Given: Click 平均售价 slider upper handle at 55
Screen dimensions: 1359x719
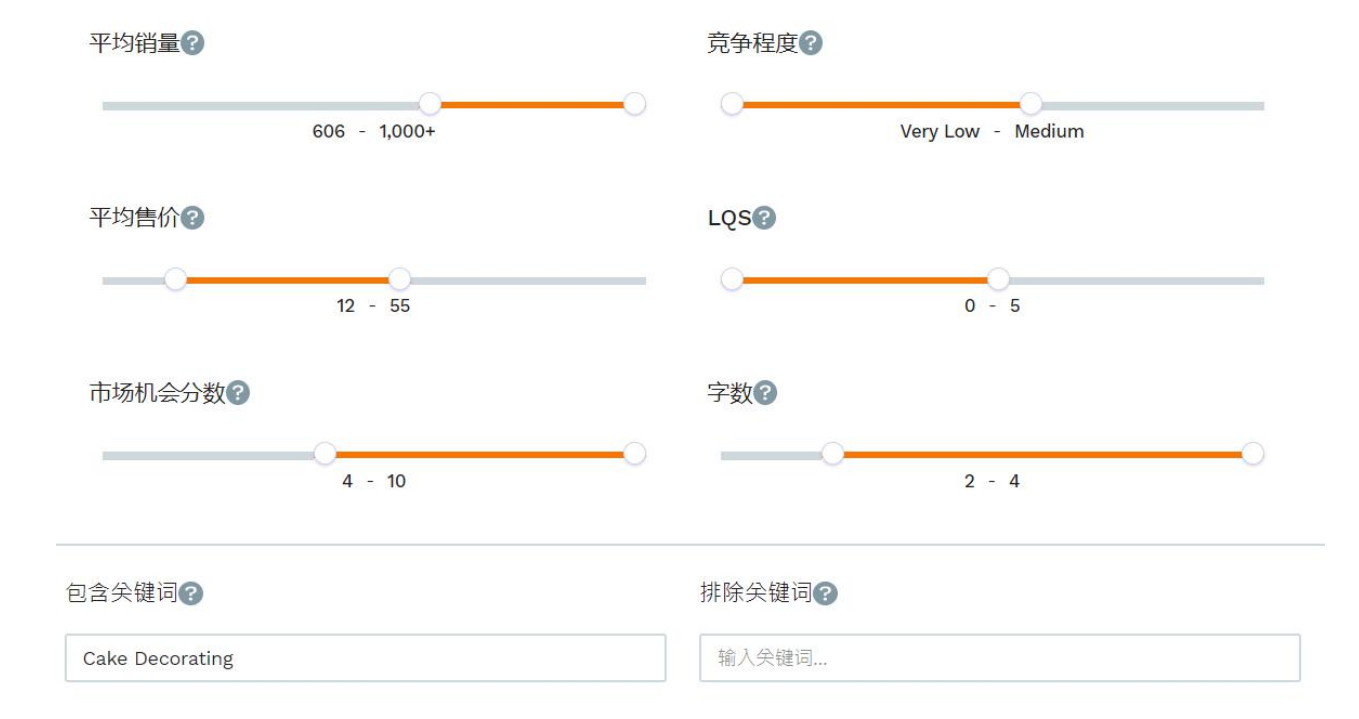Looking at the screenshot, I should coord(399,279).
